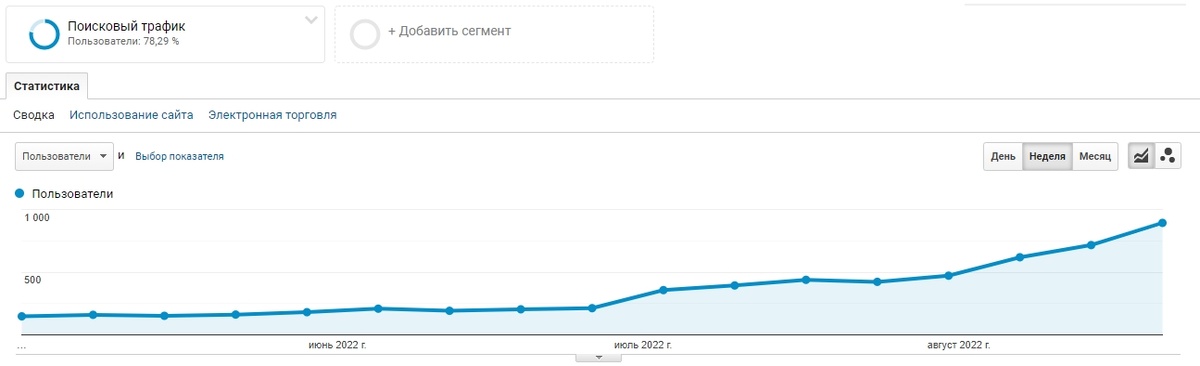Click the август 2022 г. axis label

click(x=958, y=345)
